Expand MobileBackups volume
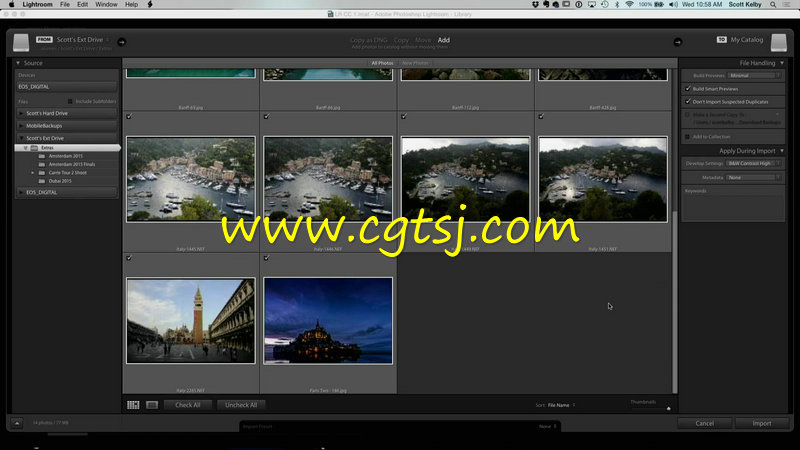The width and height of the screenshot is (800, 450). tap(21, 126)
